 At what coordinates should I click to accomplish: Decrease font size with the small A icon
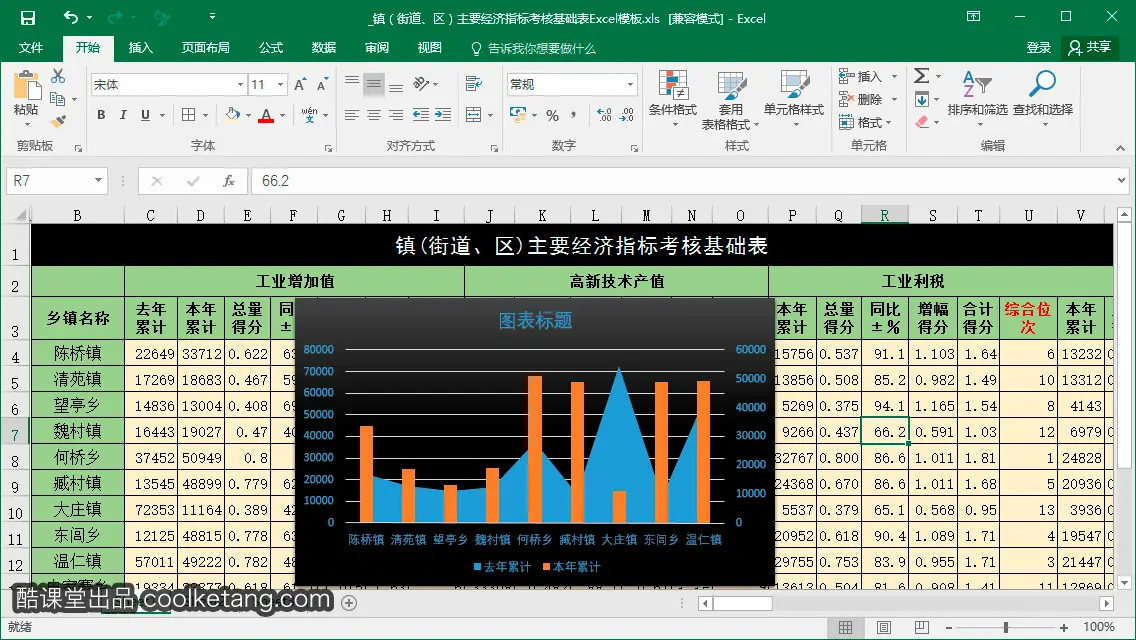322,85
